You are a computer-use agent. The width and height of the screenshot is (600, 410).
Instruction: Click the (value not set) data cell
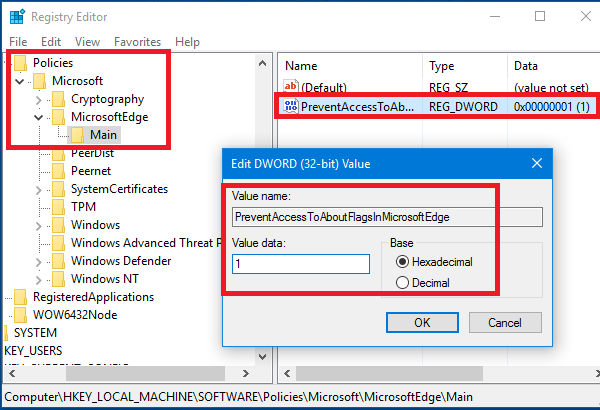point(551,87)
